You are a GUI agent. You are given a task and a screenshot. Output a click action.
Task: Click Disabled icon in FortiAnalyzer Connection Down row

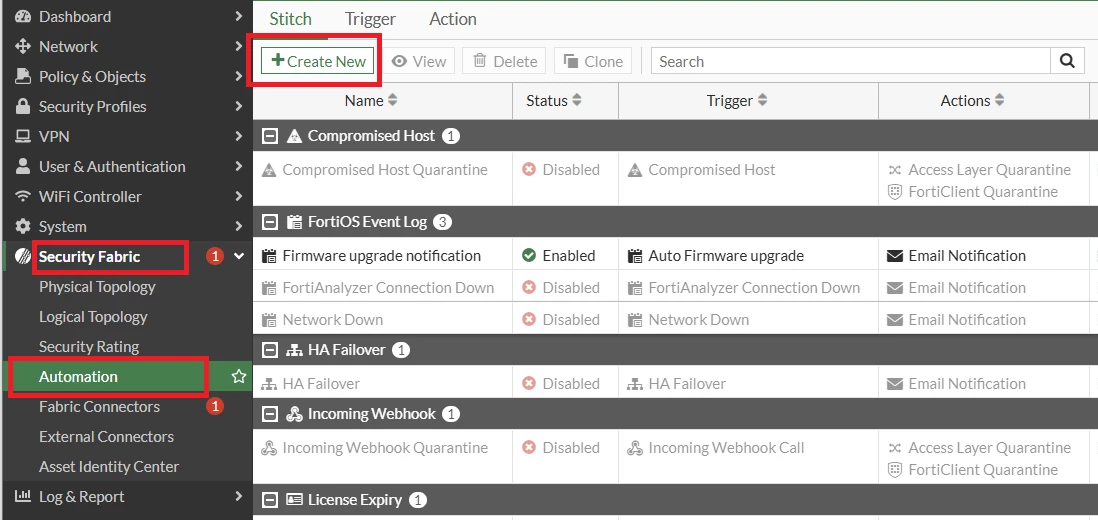coord(529,288)
